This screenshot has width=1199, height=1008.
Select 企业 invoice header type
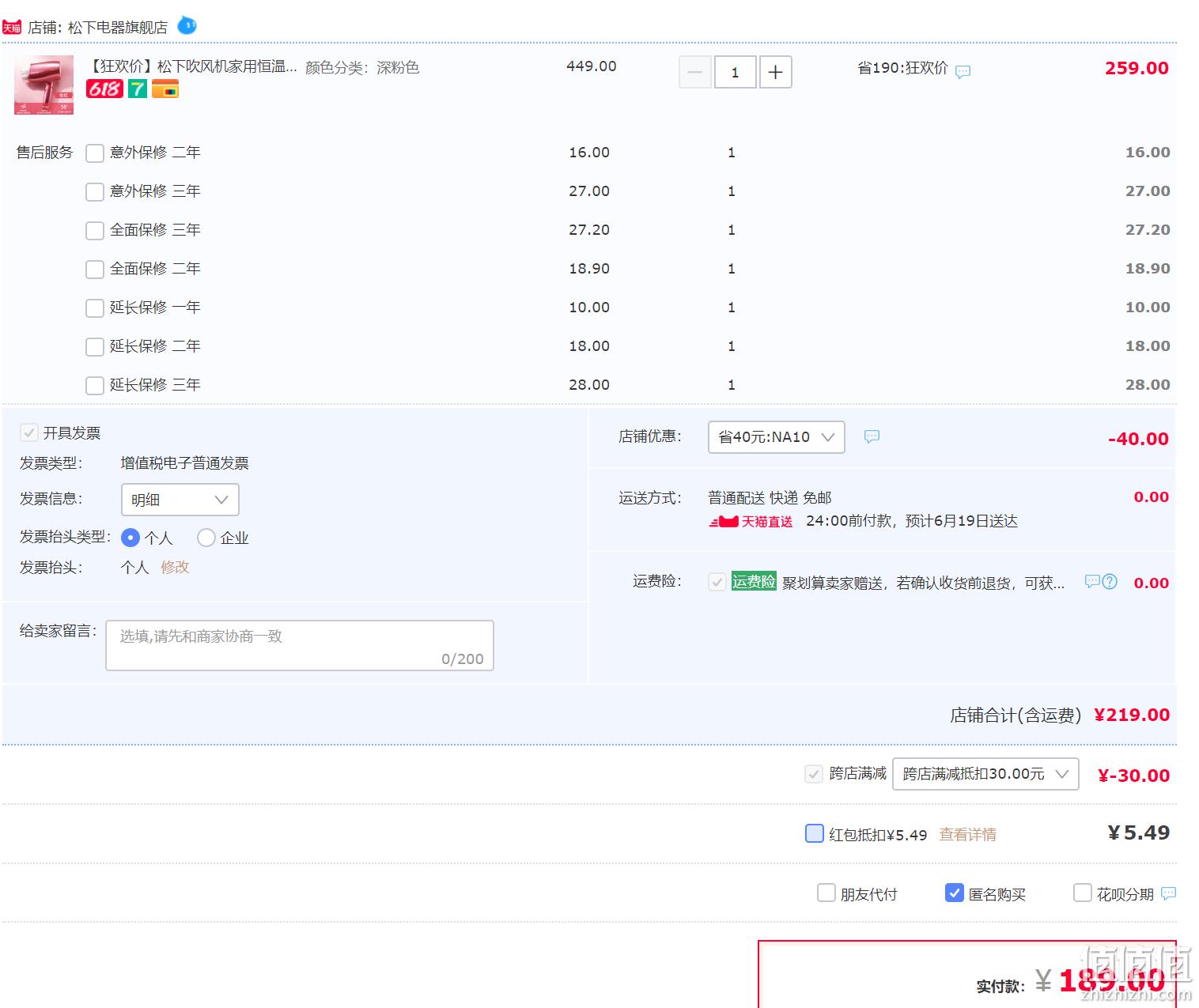tap(206, 538)
